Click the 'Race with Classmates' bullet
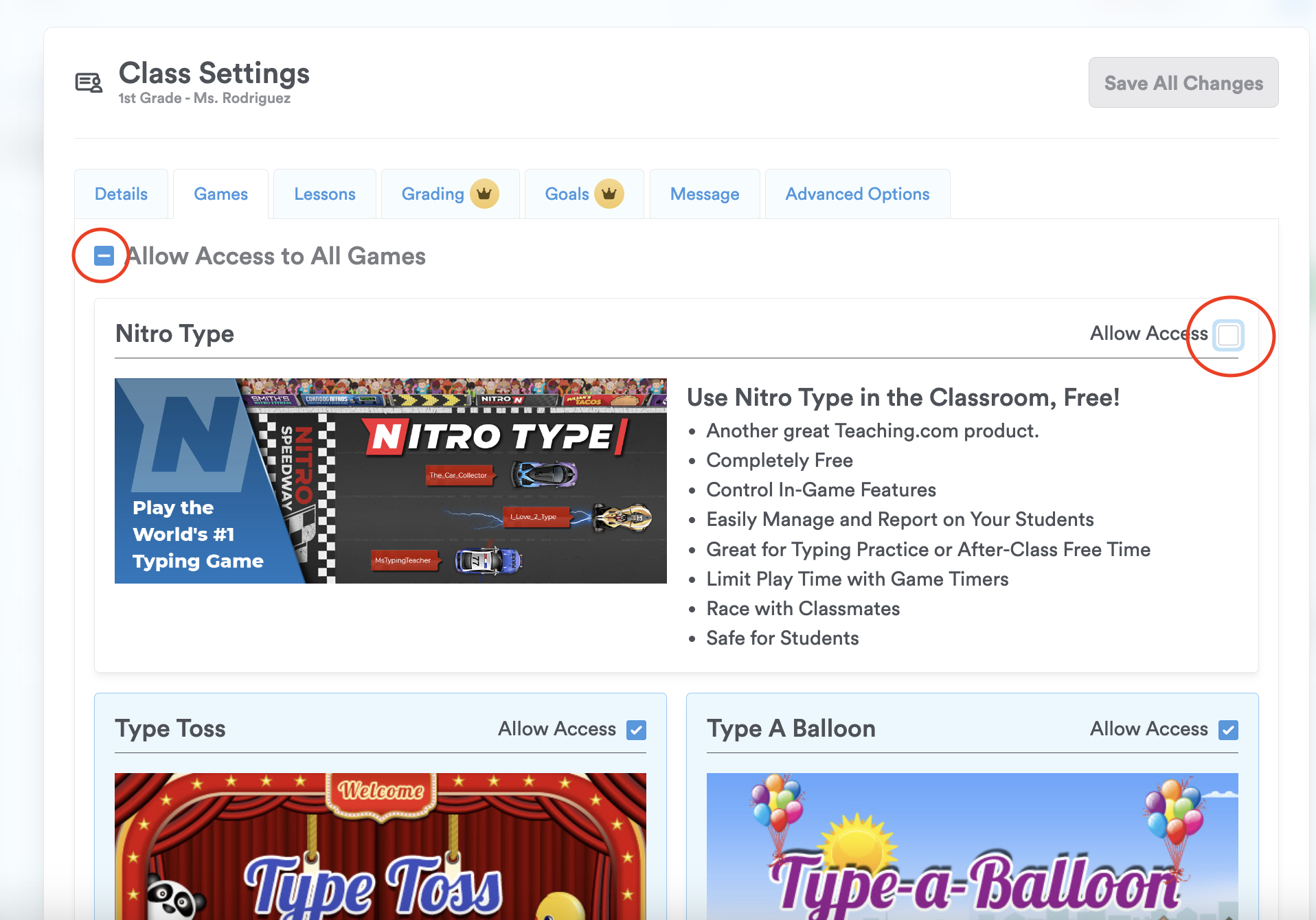1316x920 pixels. pos(804,609)
